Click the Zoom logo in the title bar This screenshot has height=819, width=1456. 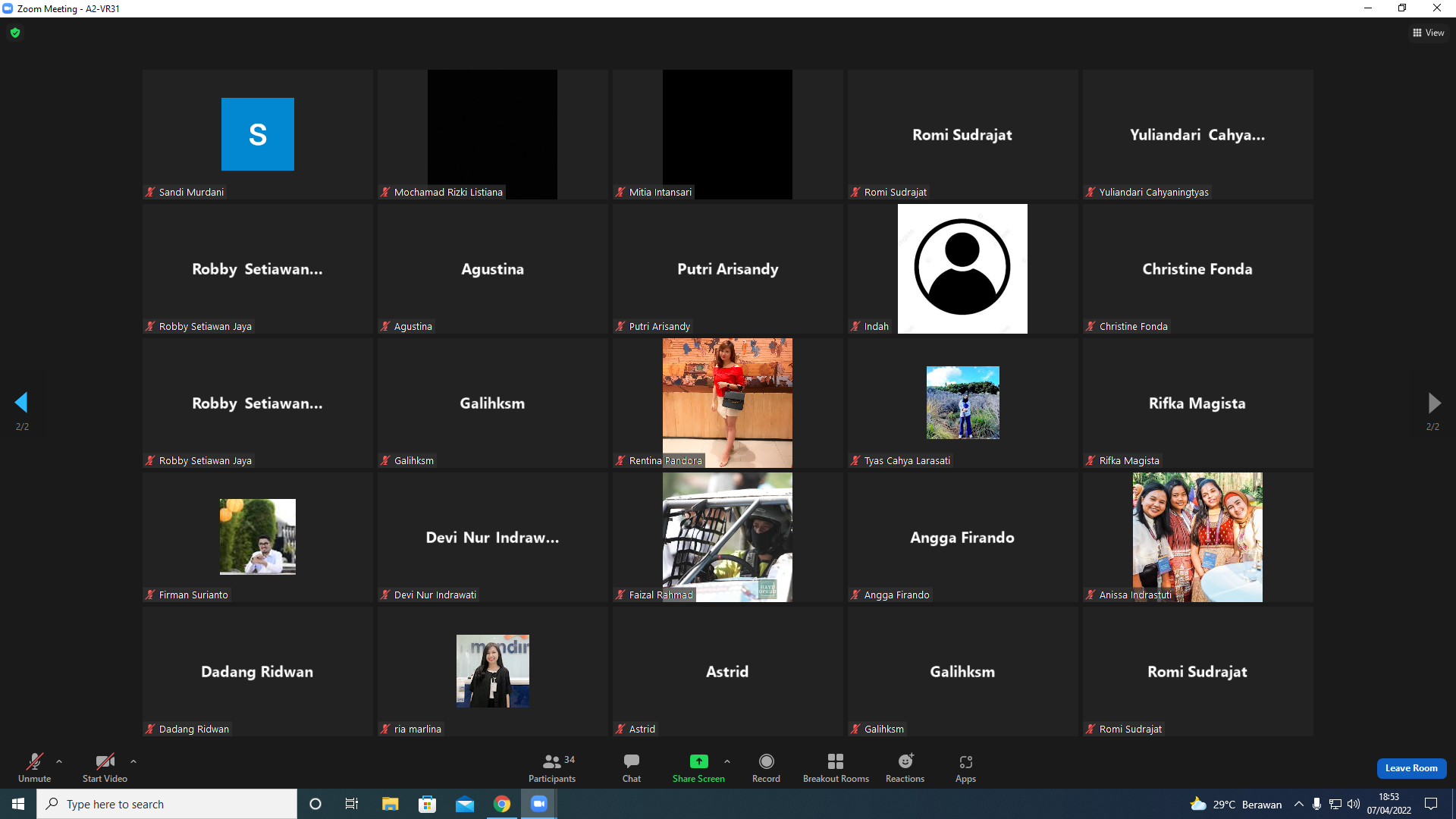click(x=8, y=8)
